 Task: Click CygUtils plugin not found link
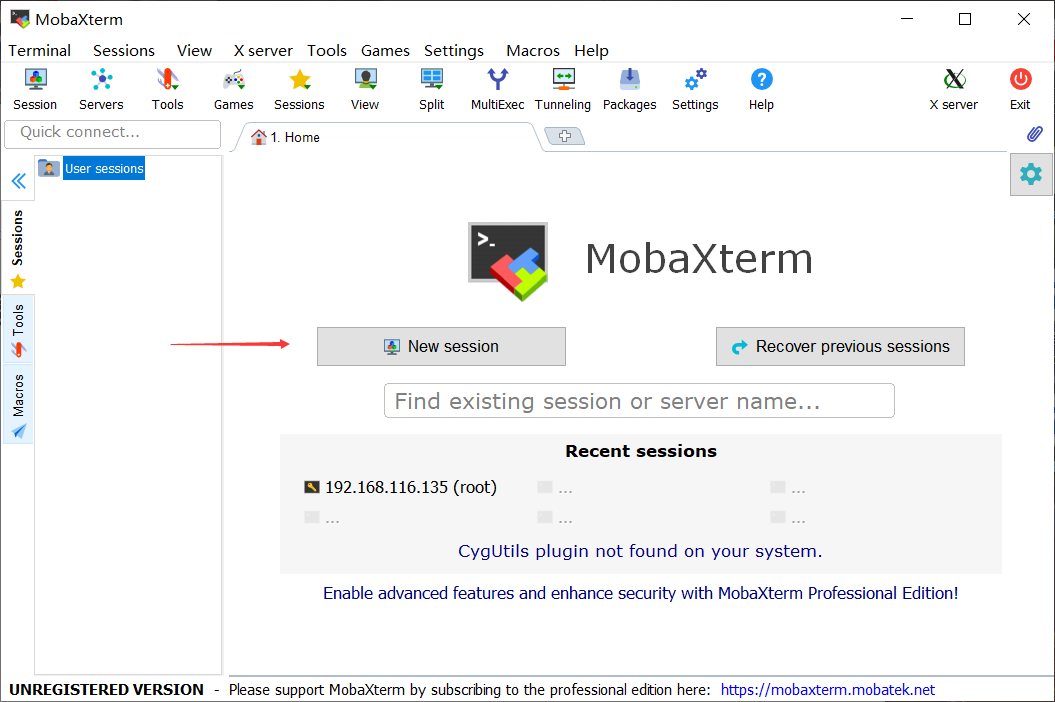pyautogui.click(x=640, y=551)
